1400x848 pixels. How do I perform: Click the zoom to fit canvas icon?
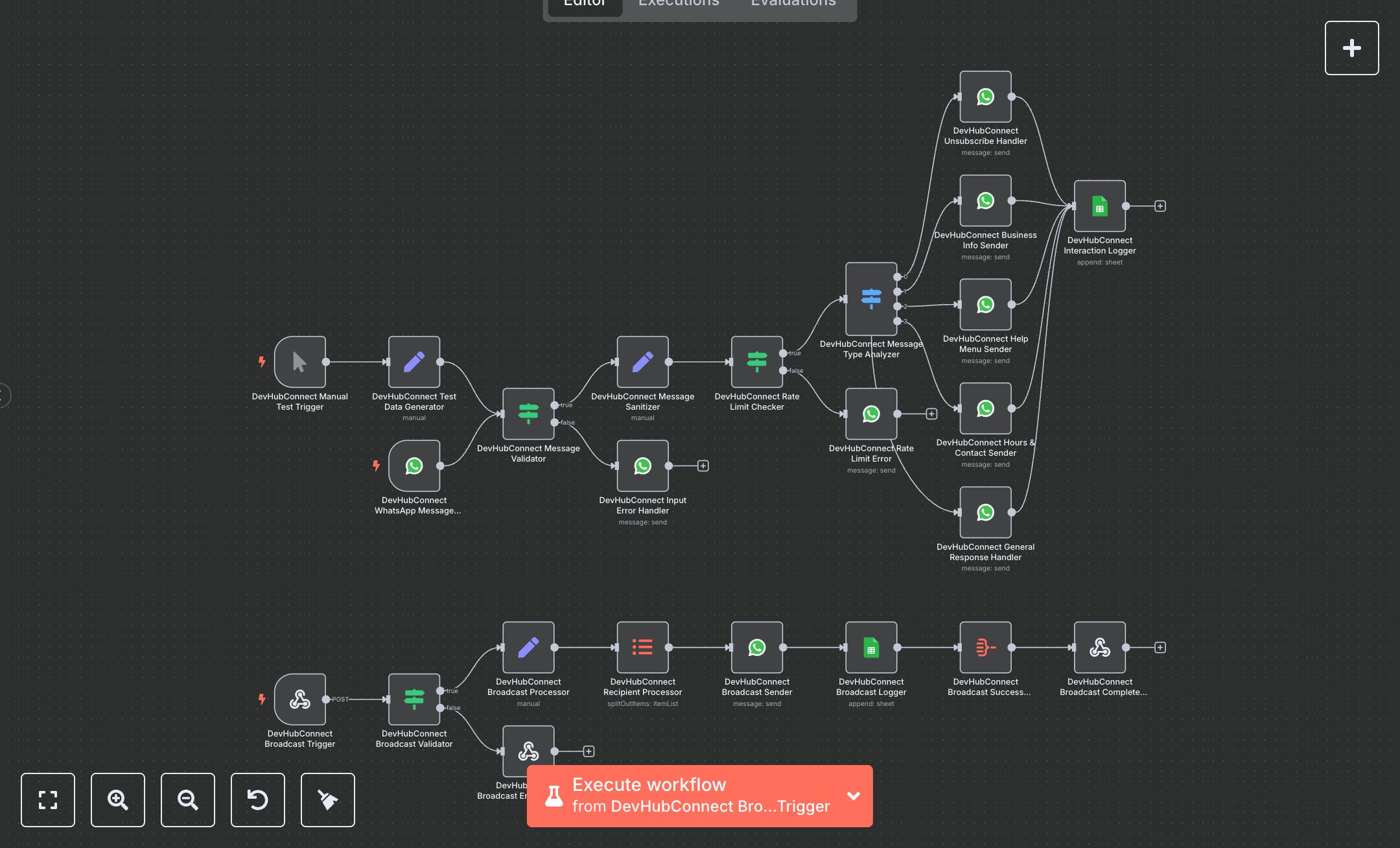click(x=48, y=799)
